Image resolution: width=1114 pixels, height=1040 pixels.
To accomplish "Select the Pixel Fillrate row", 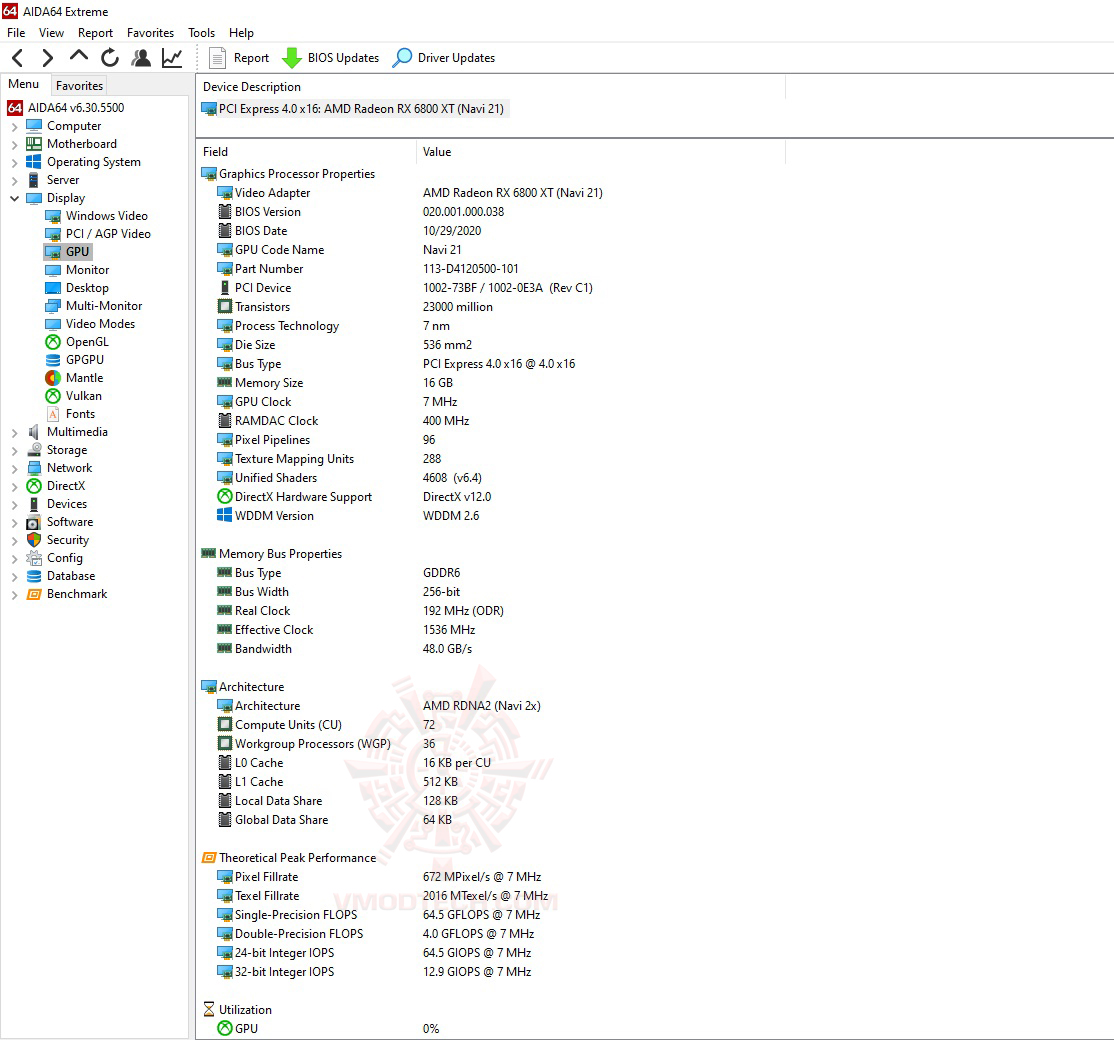I will [379, 877].
